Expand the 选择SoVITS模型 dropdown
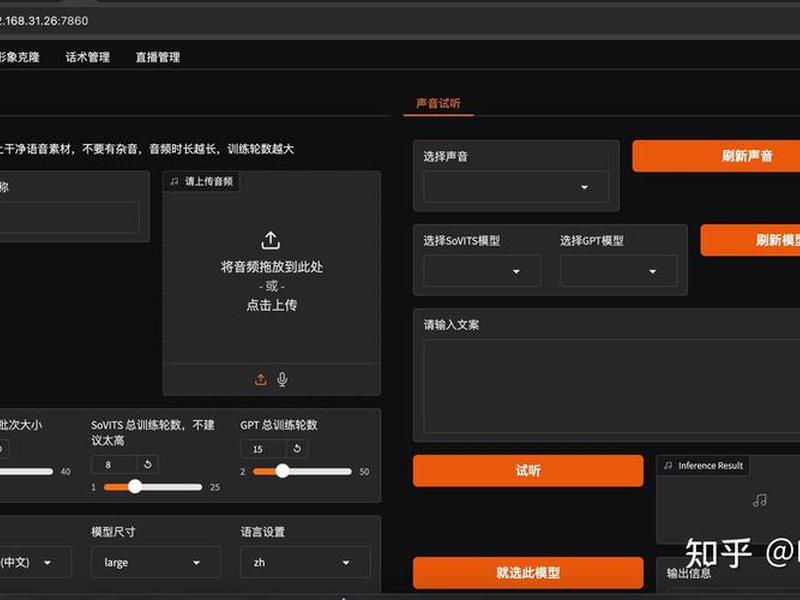This screenshot has width=800, height=600. 482,271
